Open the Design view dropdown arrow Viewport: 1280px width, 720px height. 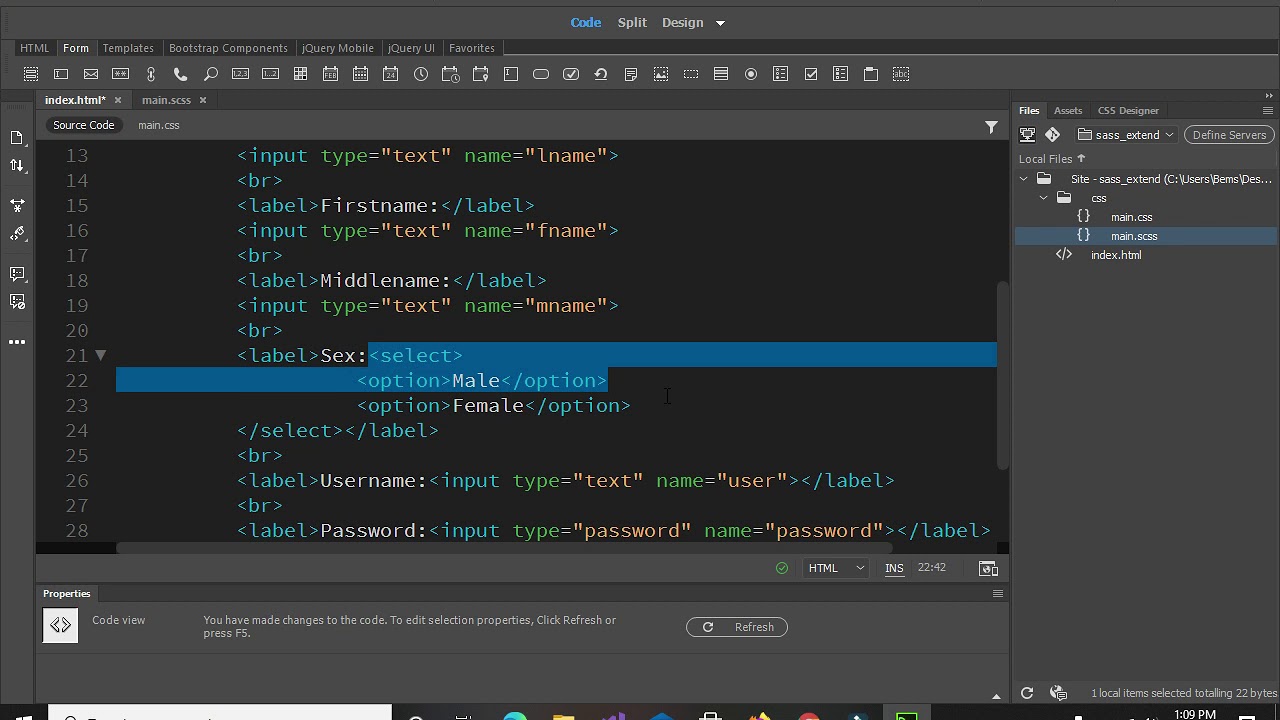720,23
